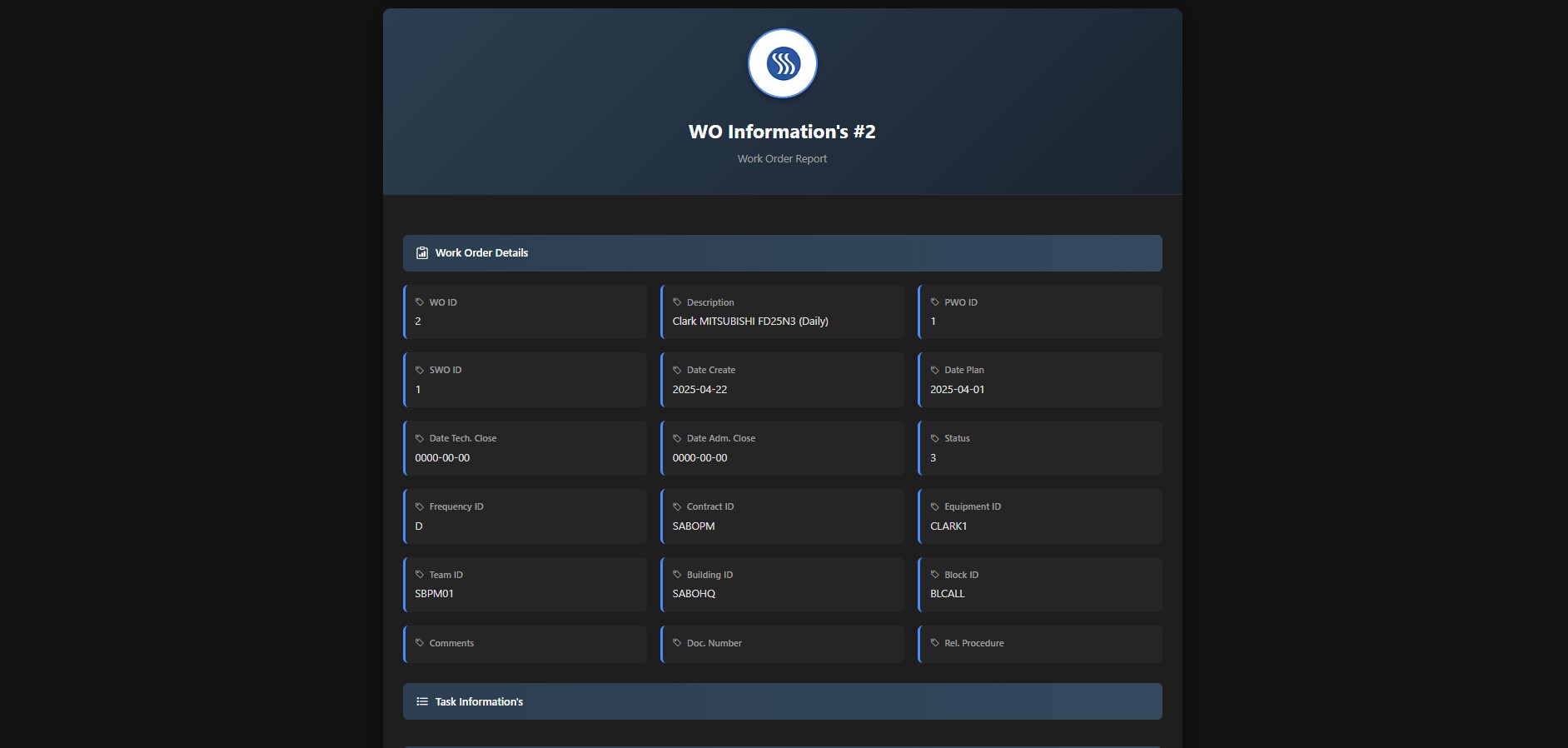The height and width of the screenshot is (748, 1568).
Task: Click the tag icon next to Date Adm. Close
Action: click(677, 438)
